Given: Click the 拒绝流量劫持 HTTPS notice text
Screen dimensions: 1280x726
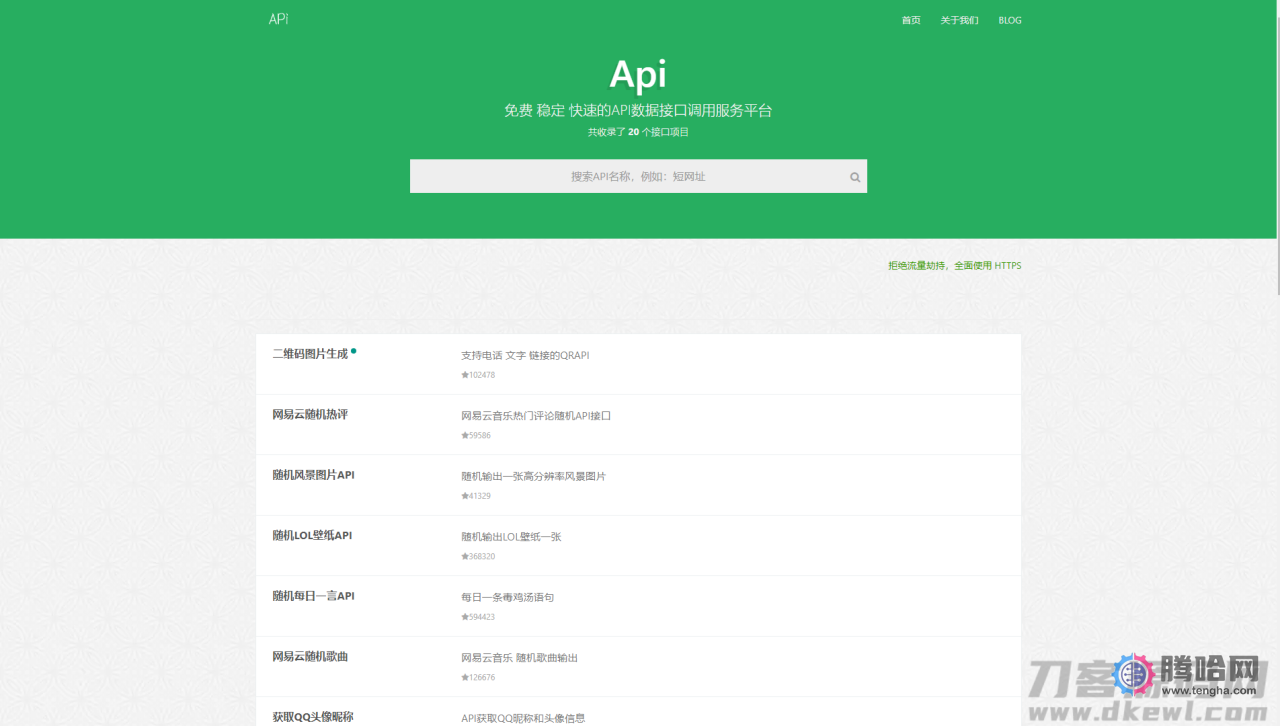Looking at the screenshot, I should pos(954,266).
